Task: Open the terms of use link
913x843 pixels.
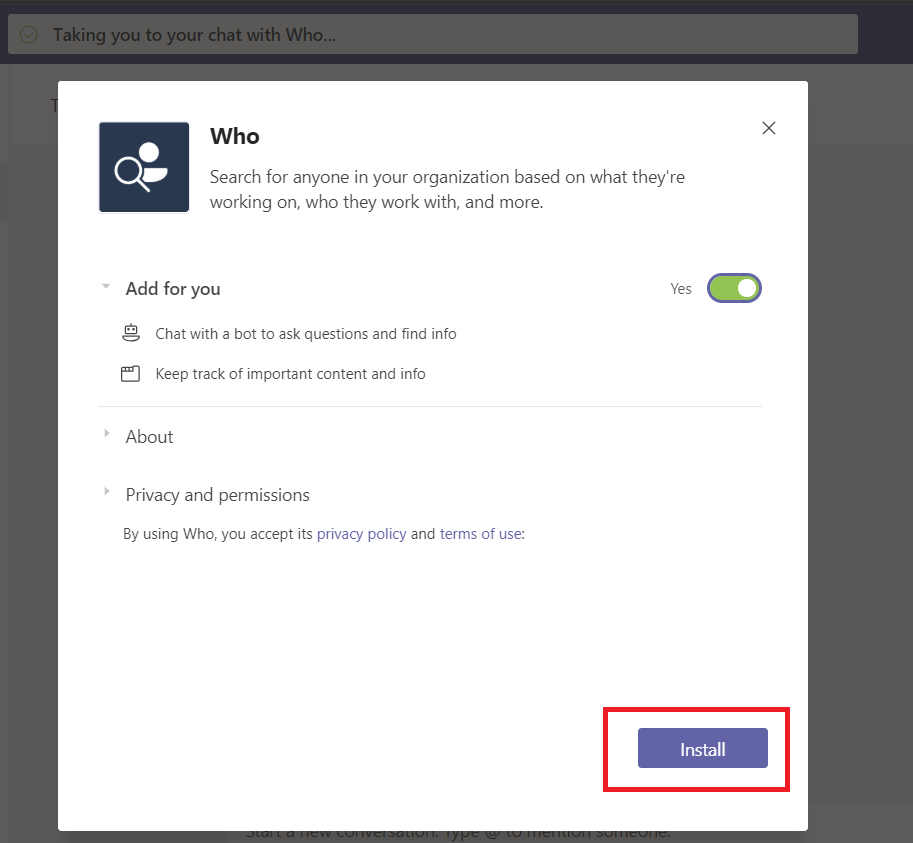Action: pyautogui.click(x=480, y=534)
